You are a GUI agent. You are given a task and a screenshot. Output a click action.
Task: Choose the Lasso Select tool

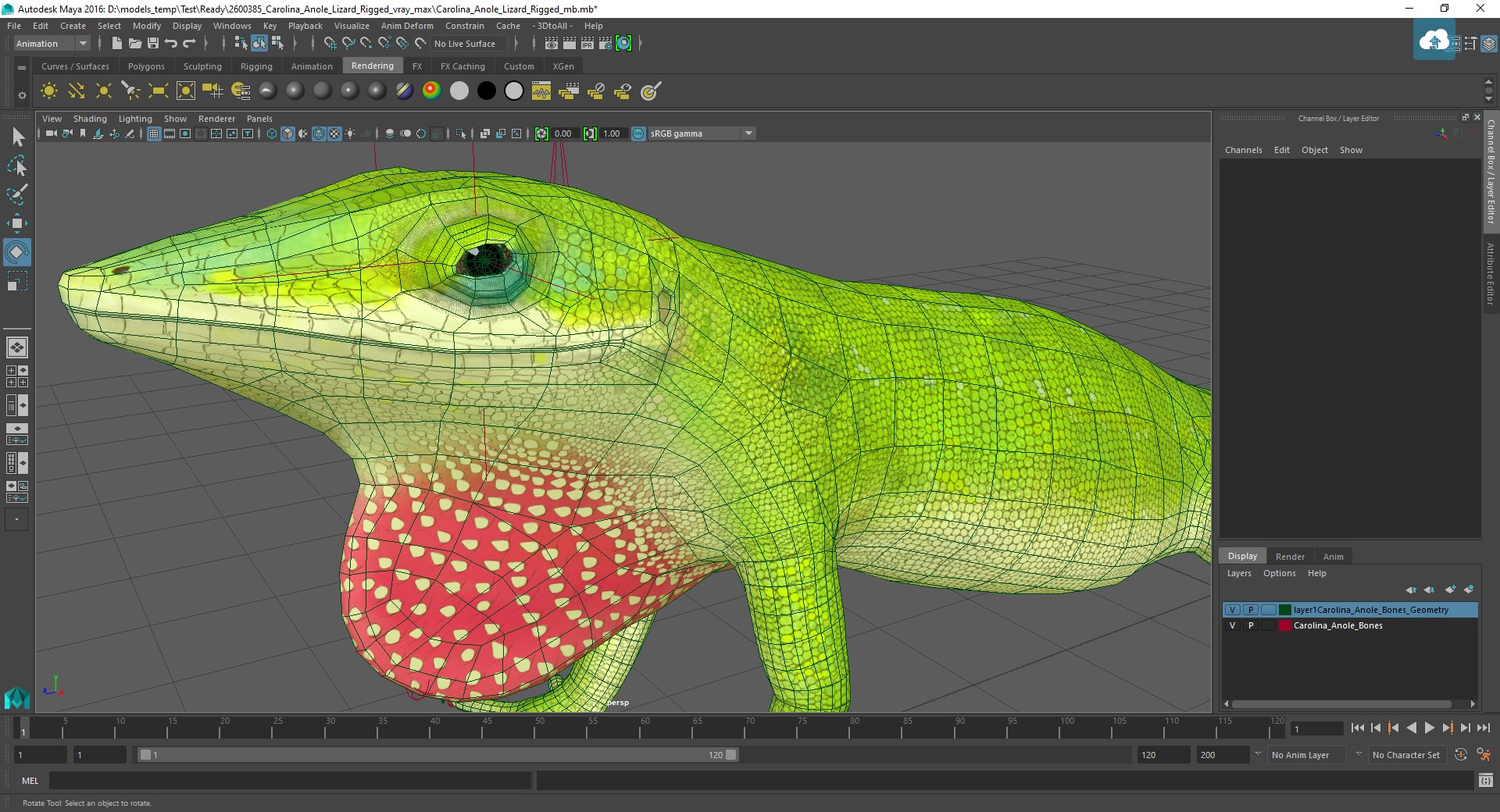pyautogui.click(x=17, y=166)
